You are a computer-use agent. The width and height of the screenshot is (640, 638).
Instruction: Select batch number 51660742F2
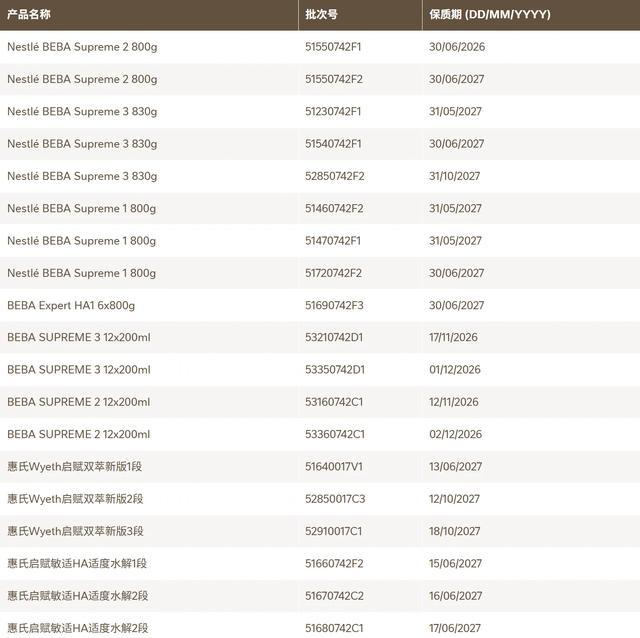[334, 563]
